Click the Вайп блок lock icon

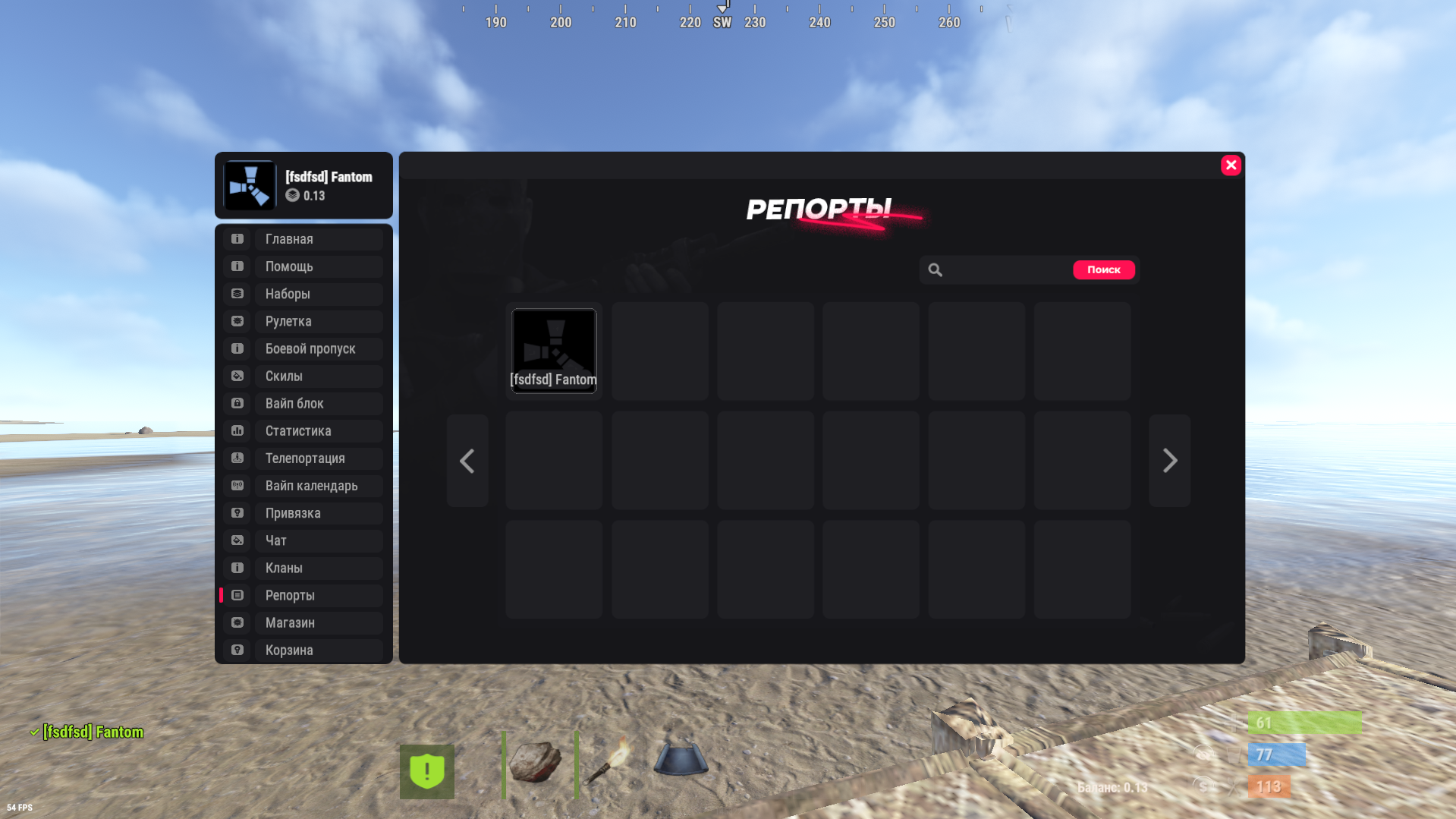tap(237, 403)
